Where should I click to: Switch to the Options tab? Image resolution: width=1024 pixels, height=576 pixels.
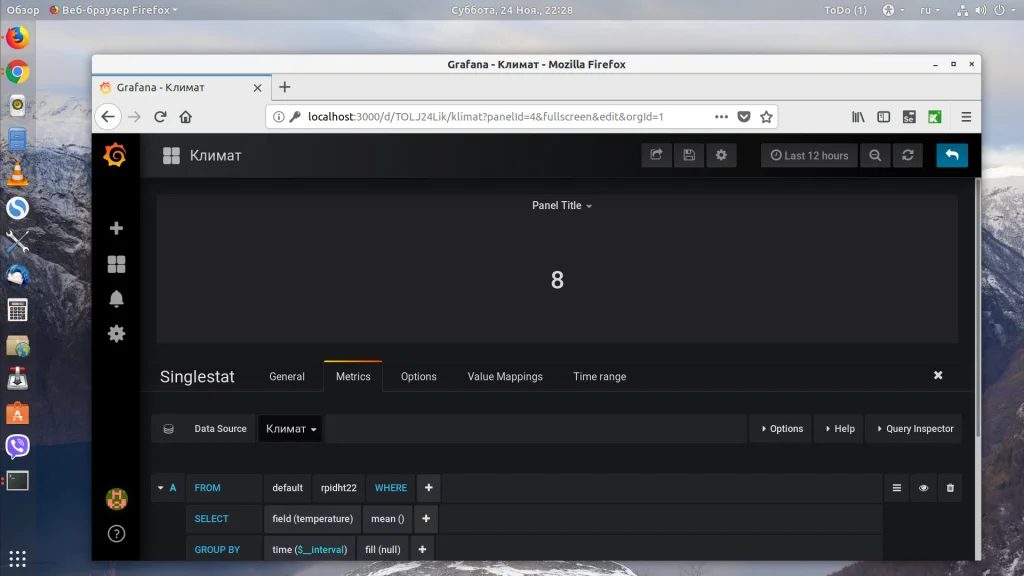pos(418,377)
